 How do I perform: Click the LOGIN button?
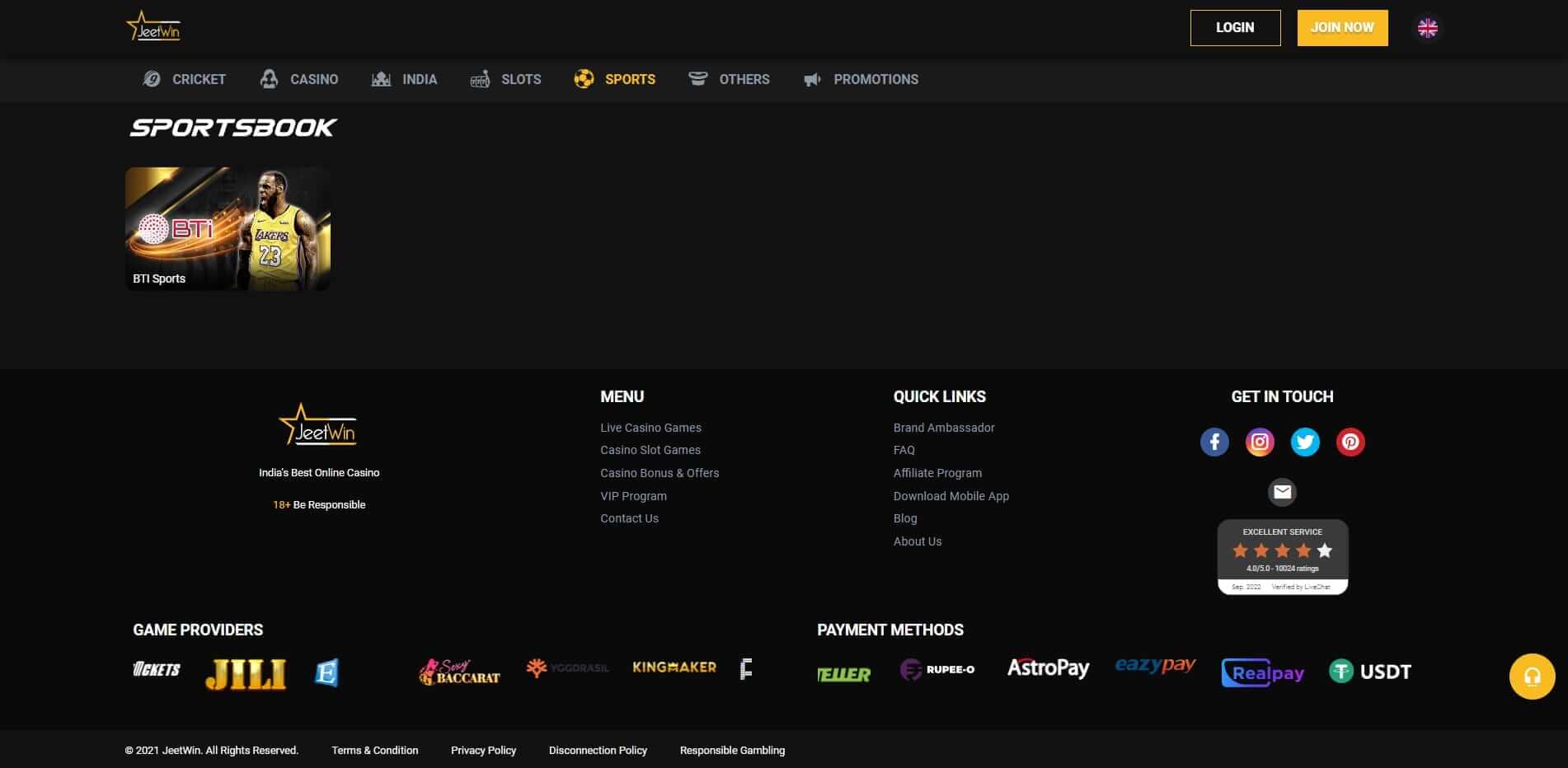click(1234, 27)
